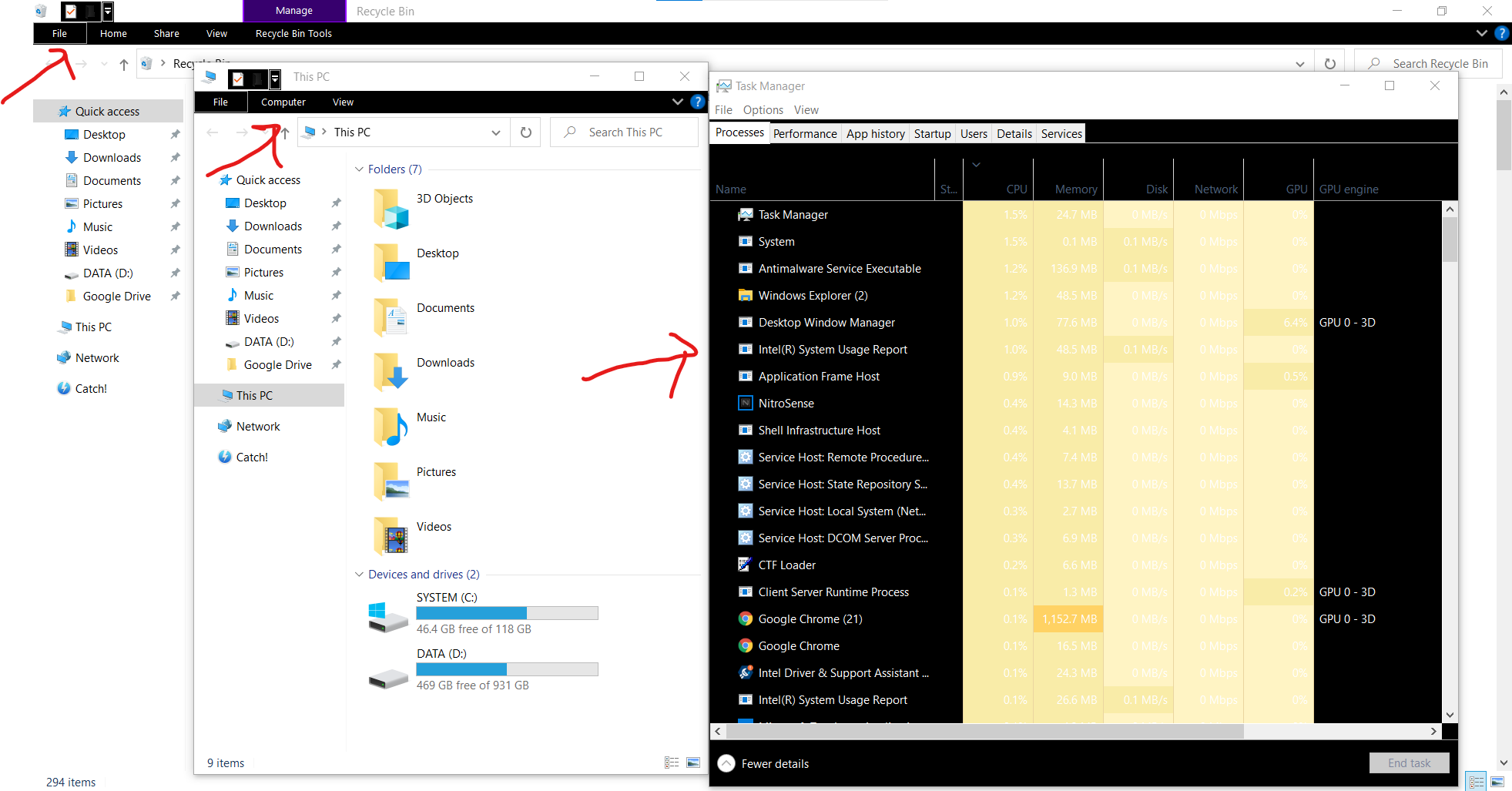Open the Pictures folder icon in Folders list
Image resolution: width=1512 pixels, height=791 pixels.
pyautogui.click(x=391, y=482)
